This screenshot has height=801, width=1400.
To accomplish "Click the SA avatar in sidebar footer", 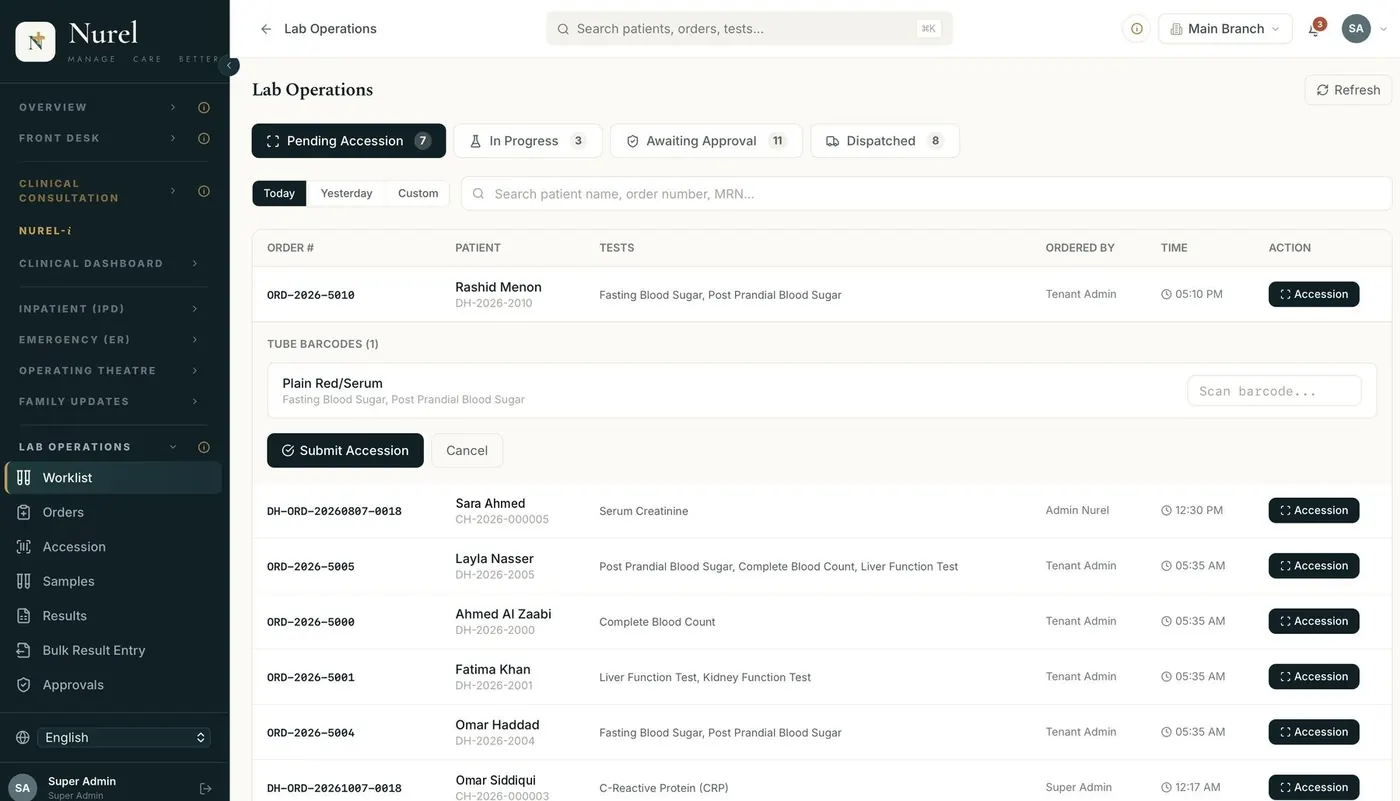I will pyautogui.click(x=22, y=788).
